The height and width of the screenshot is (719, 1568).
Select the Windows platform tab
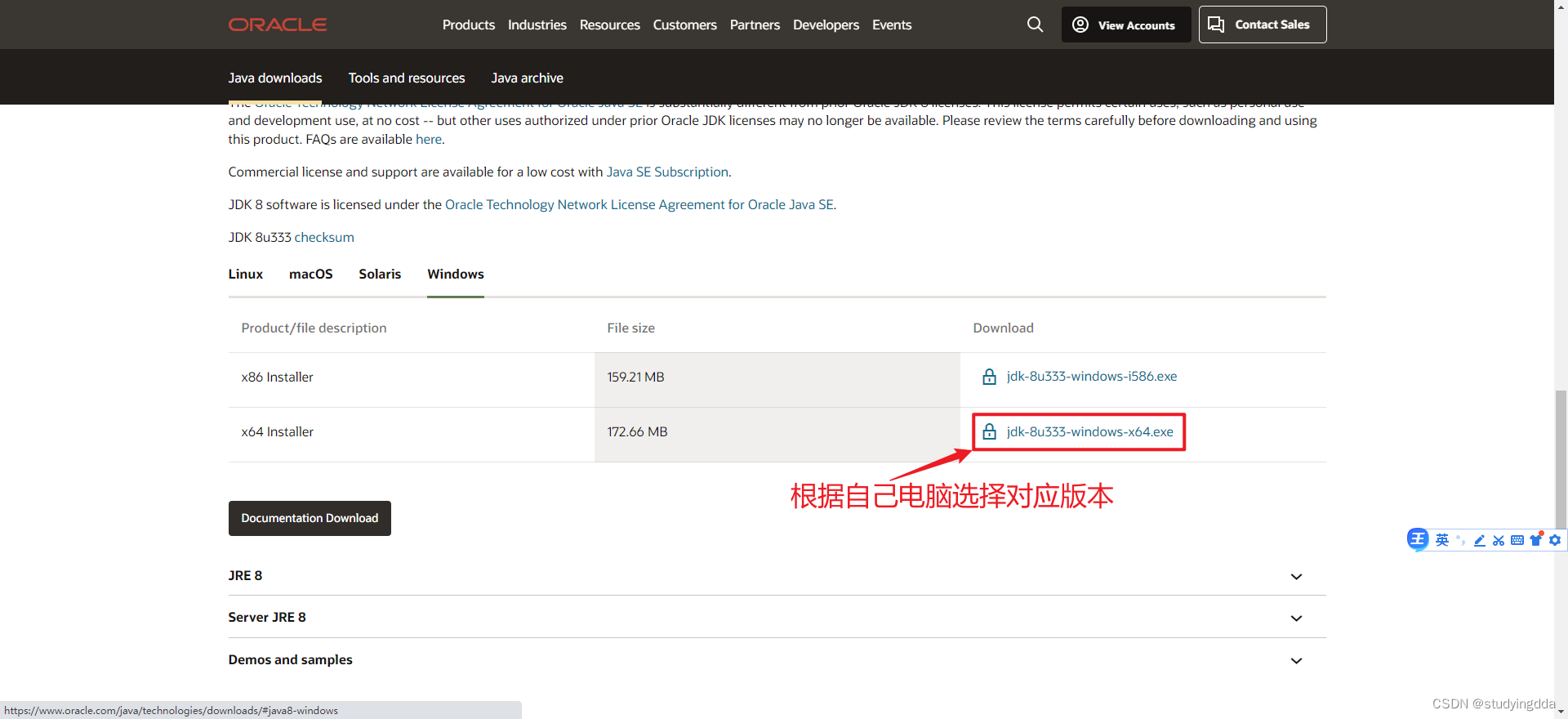(456, 274)
